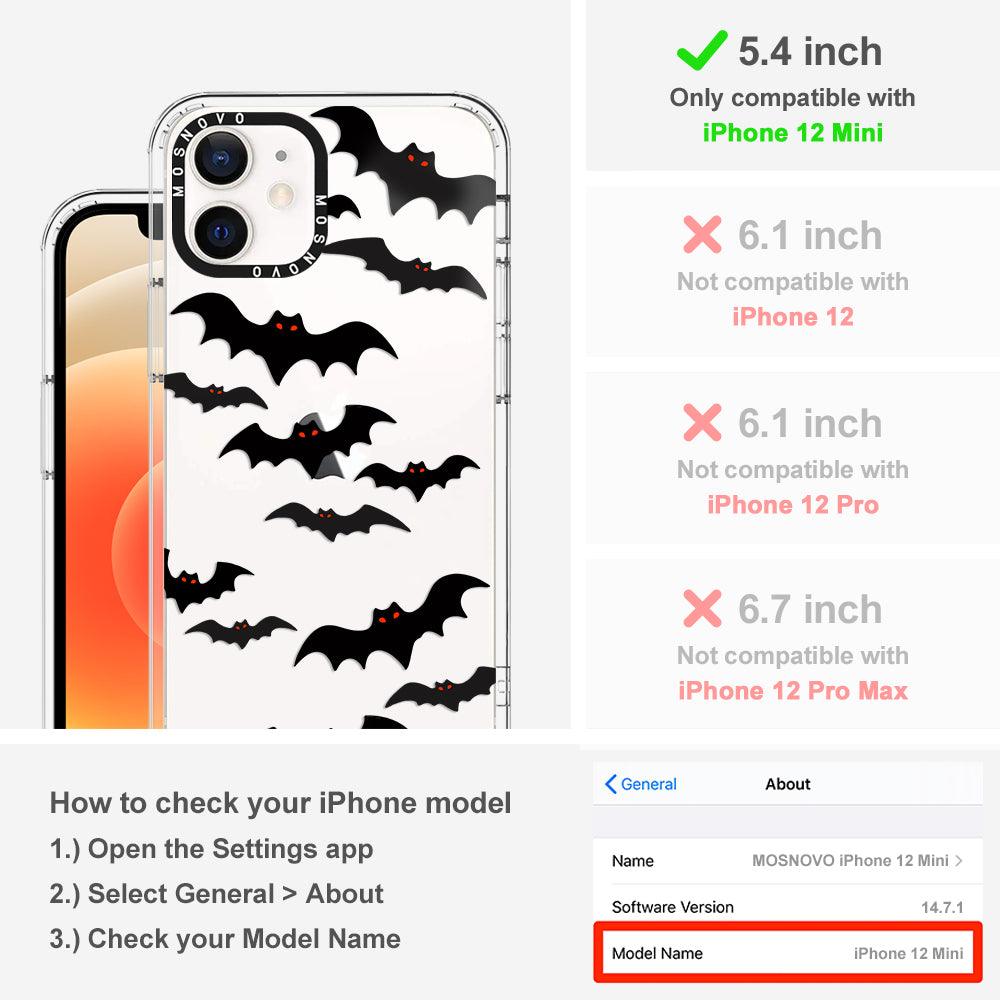The width and height of the screenshot is (1000, 1000).
Task: Click the red X above iPhone 12 Pro
Action: 702,422
